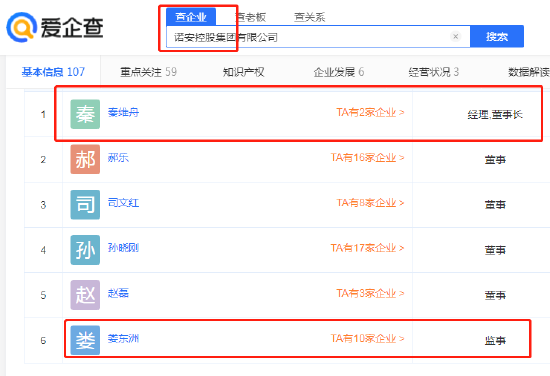The width and height of the screenshot is (550, 376).
Task: Click row number 1 cell
Action: pos(43,114)
